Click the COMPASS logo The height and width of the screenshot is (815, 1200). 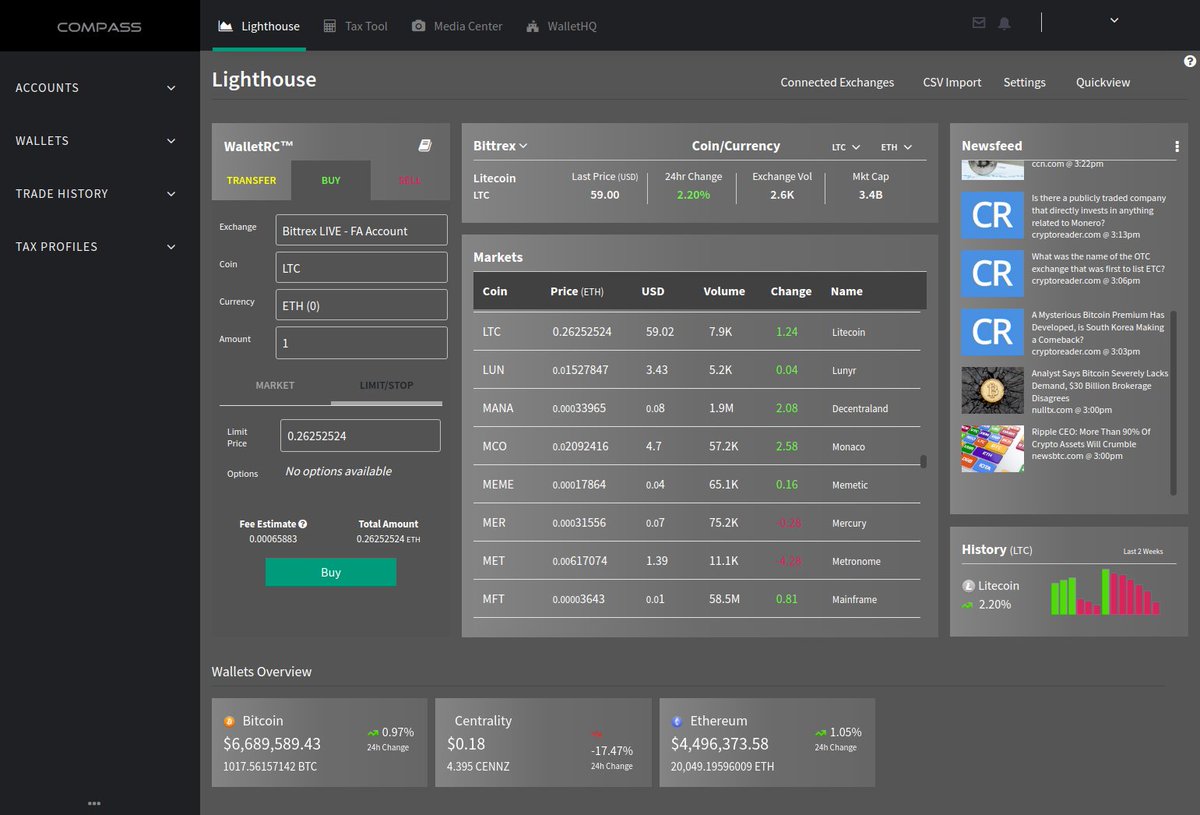coord(99,26)
